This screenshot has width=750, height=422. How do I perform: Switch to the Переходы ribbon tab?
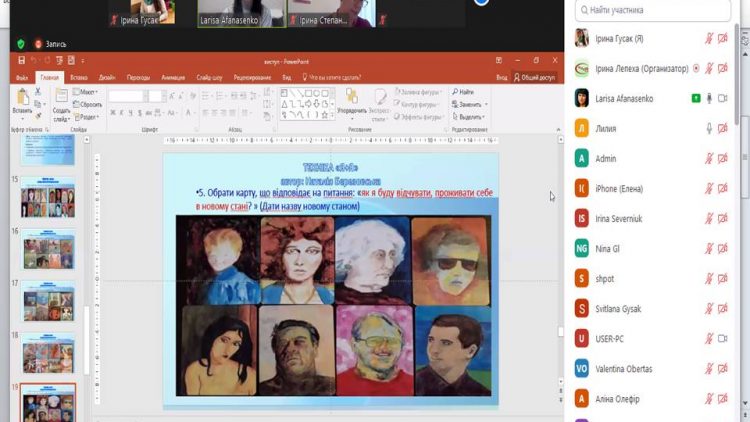coord(138,77)
